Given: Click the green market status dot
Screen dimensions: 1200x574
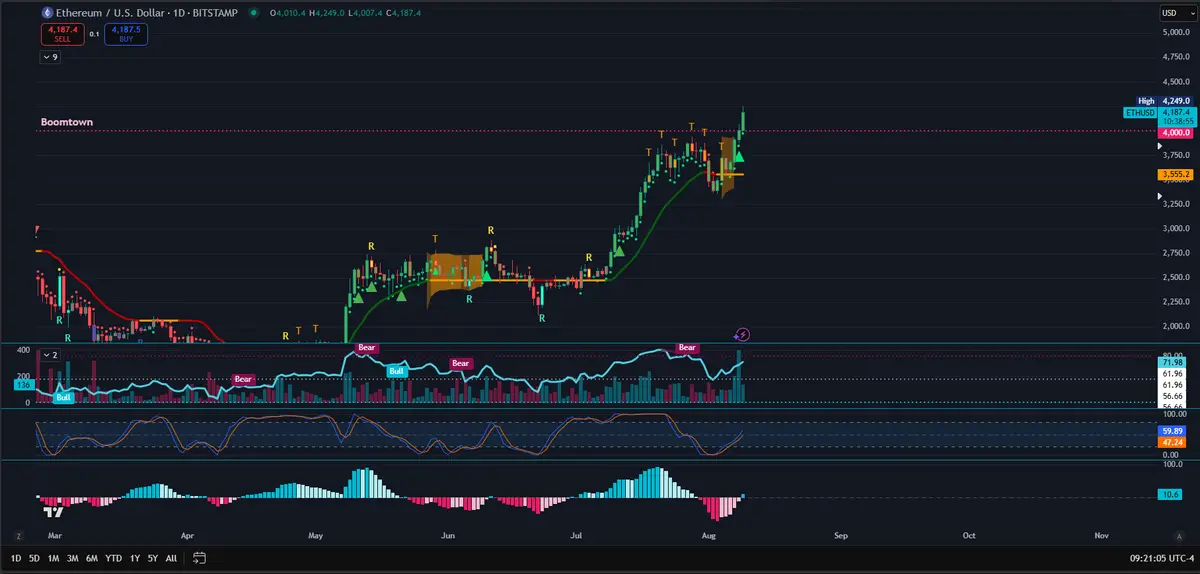Looking at the screenshot, I should (253, 13).
